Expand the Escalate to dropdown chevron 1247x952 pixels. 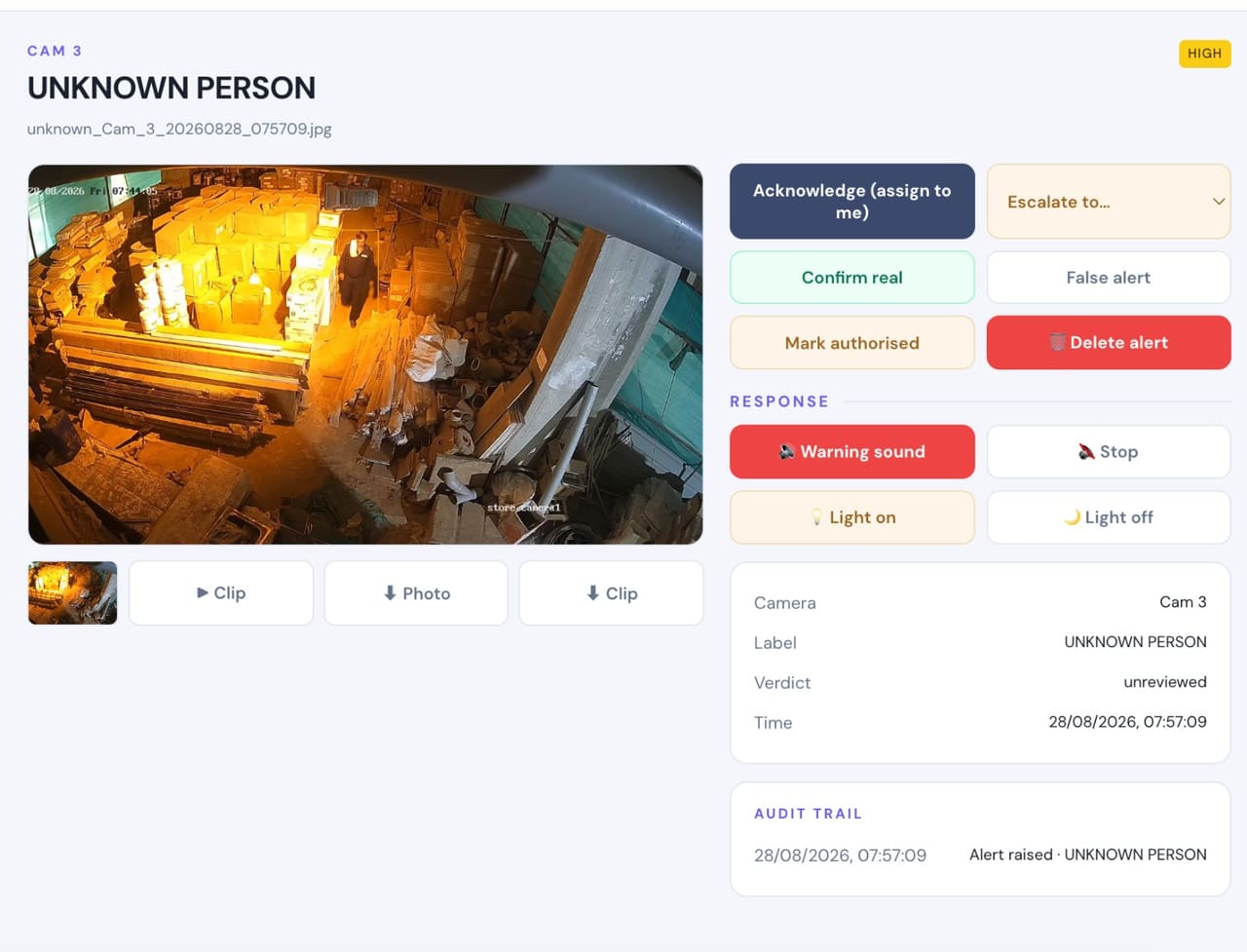(x=1218, y=202)
